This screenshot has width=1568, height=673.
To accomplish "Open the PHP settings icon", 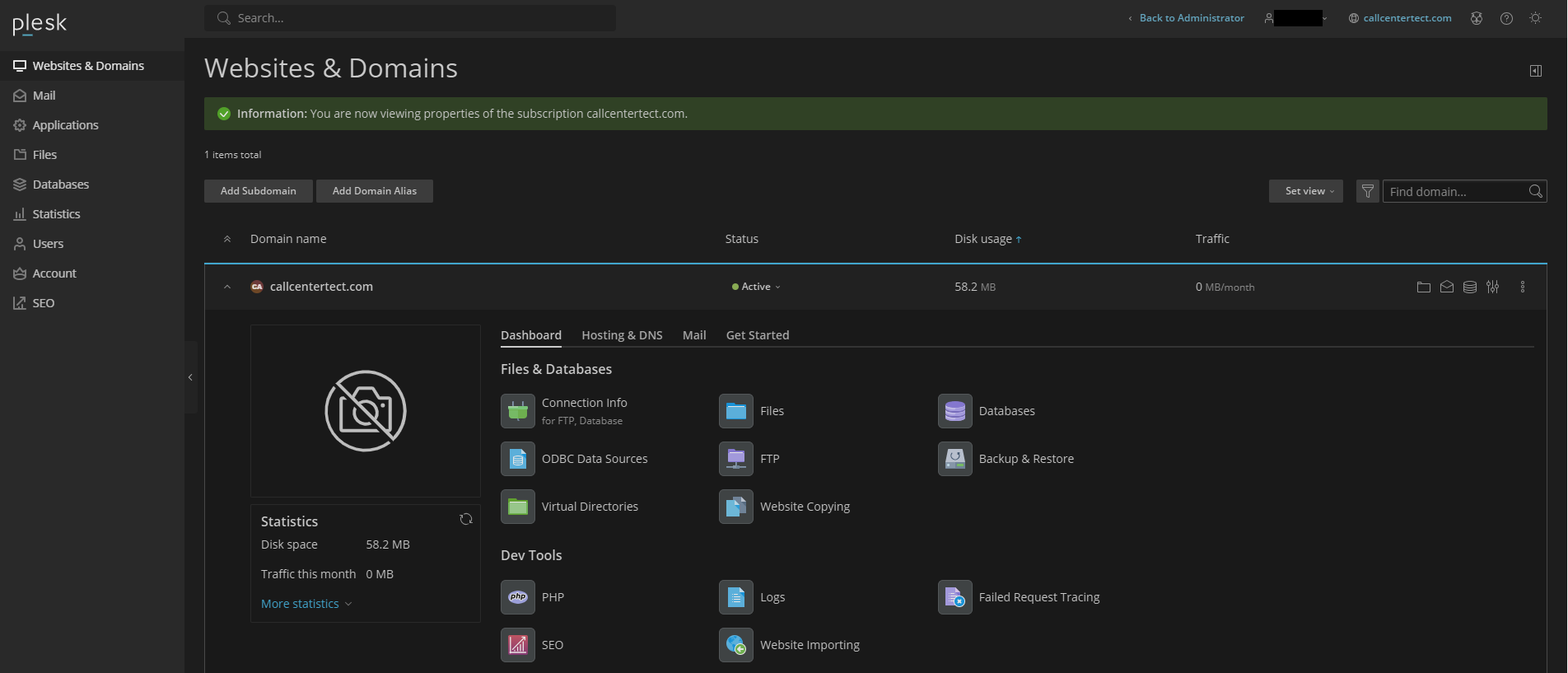I will point(517,597).
